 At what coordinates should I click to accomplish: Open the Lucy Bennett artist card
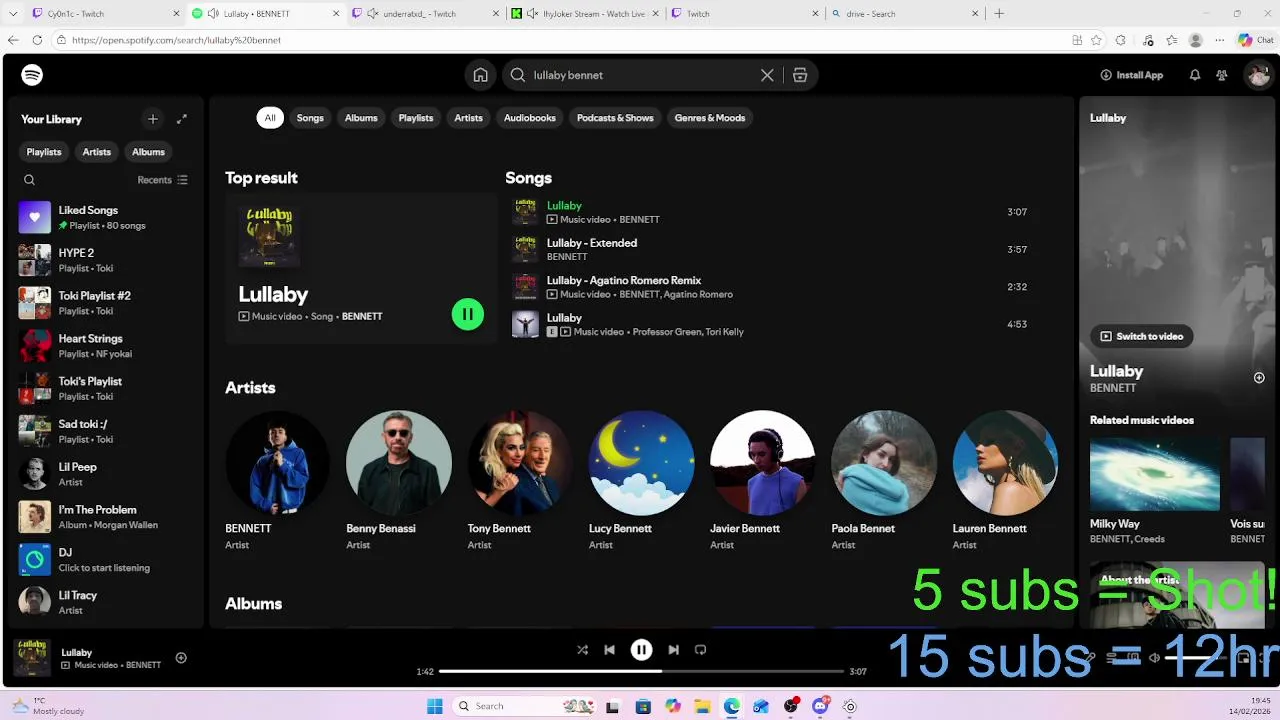point(641,480)
